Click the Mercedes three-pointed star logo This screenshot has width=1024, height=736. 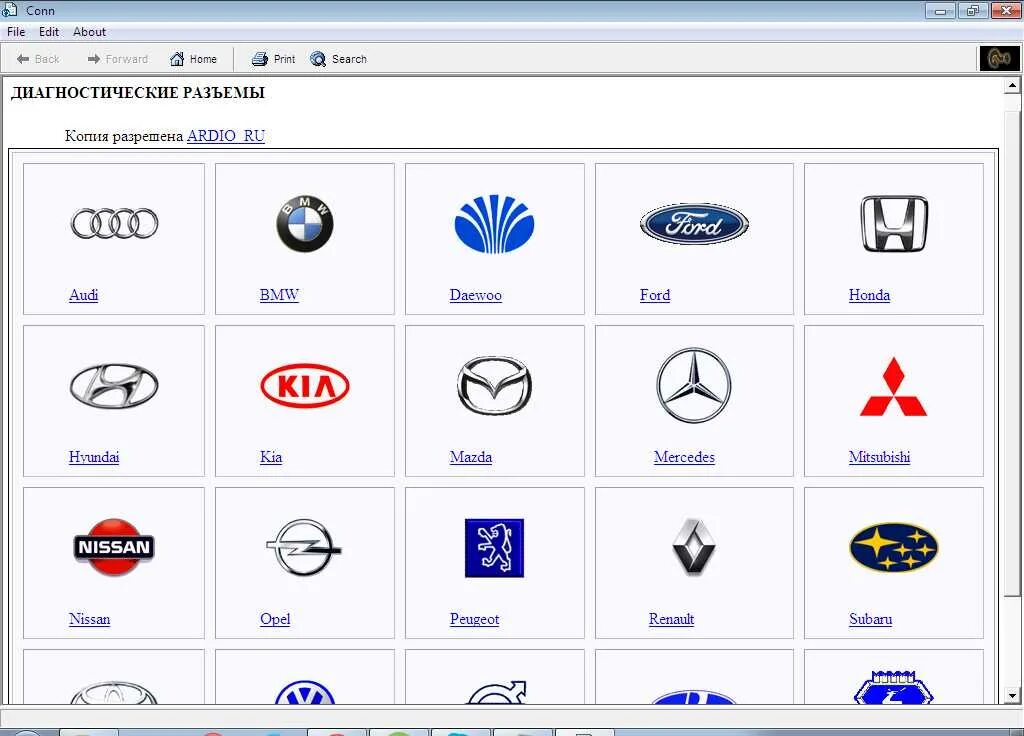694,385
